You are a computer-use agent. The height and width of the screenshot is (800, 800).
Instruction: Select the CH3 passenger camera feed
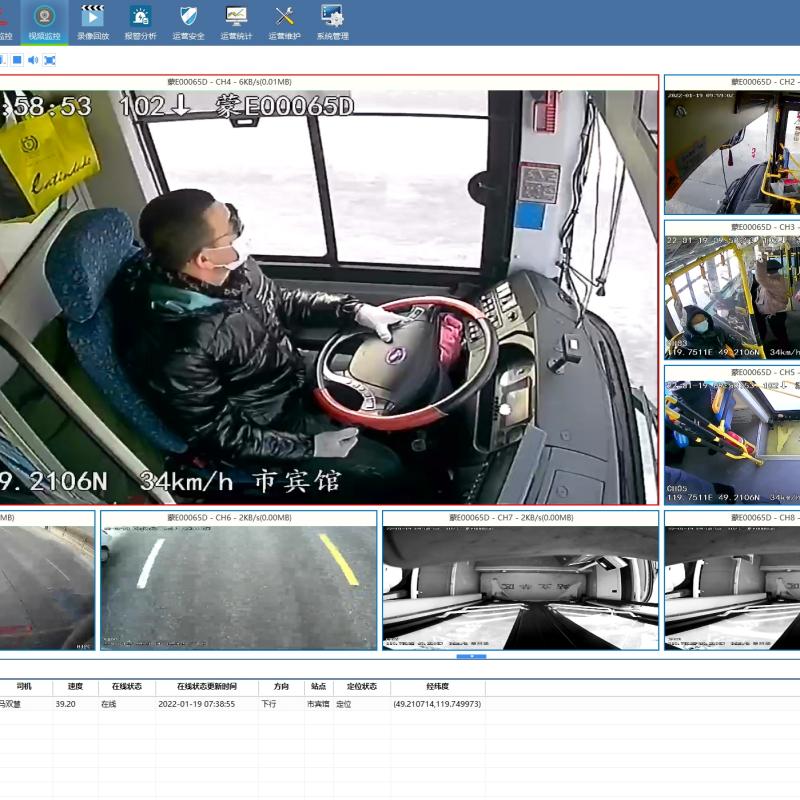click(732, 297)
